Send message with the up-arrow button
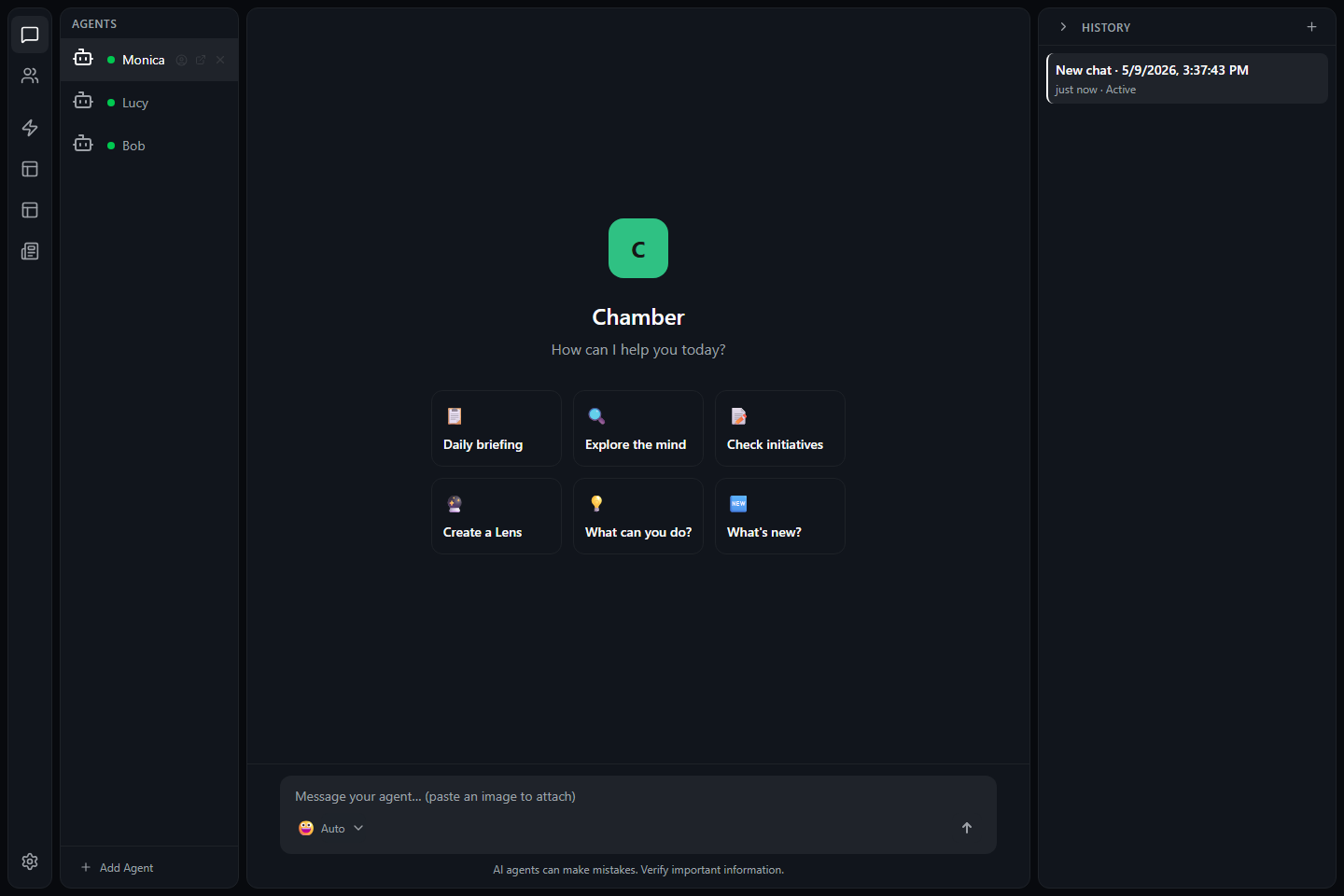The width and height of the screenshot is (1344, 896). 967,828
